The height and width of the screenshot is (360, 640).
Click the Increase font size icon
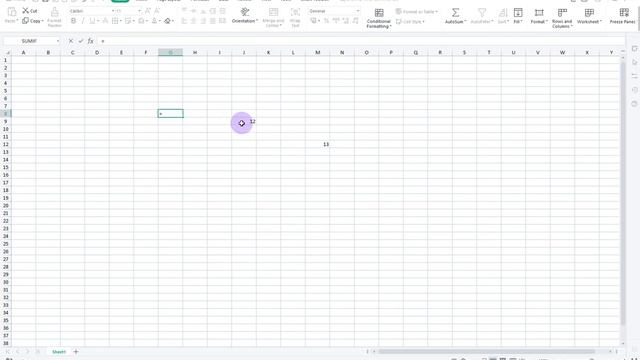click(148, 11)
